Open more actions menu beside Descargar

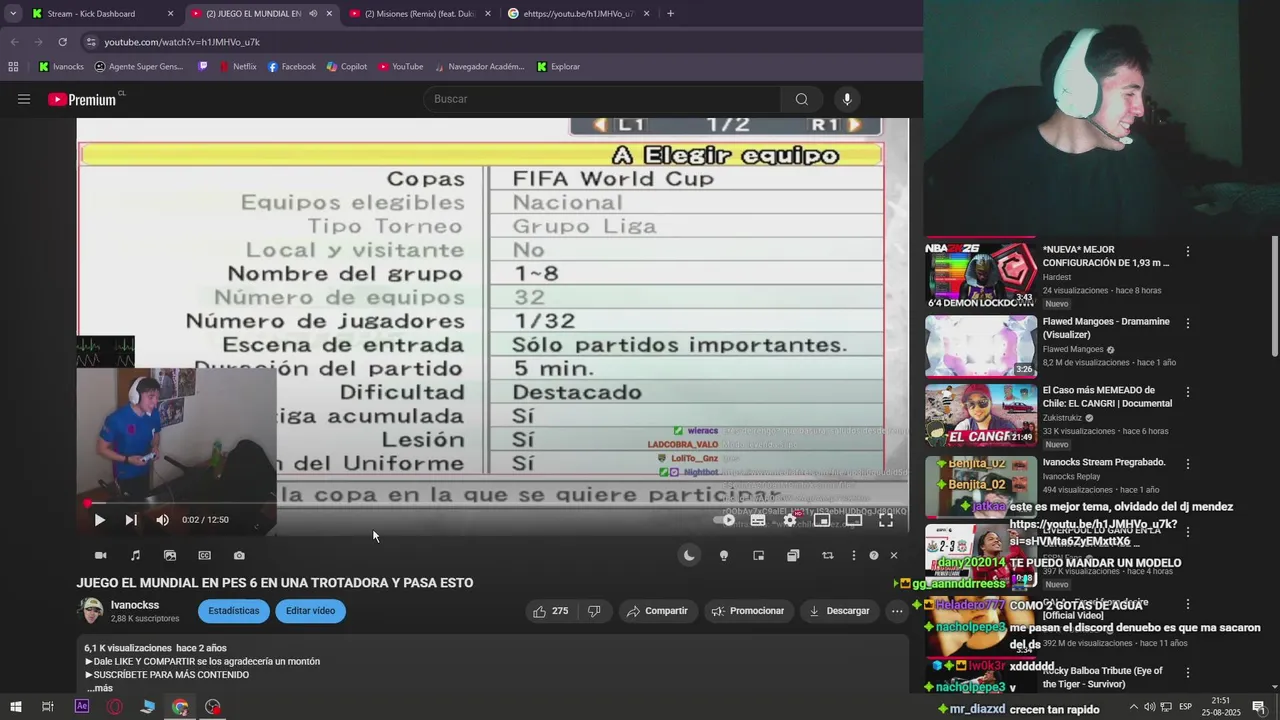897,611
